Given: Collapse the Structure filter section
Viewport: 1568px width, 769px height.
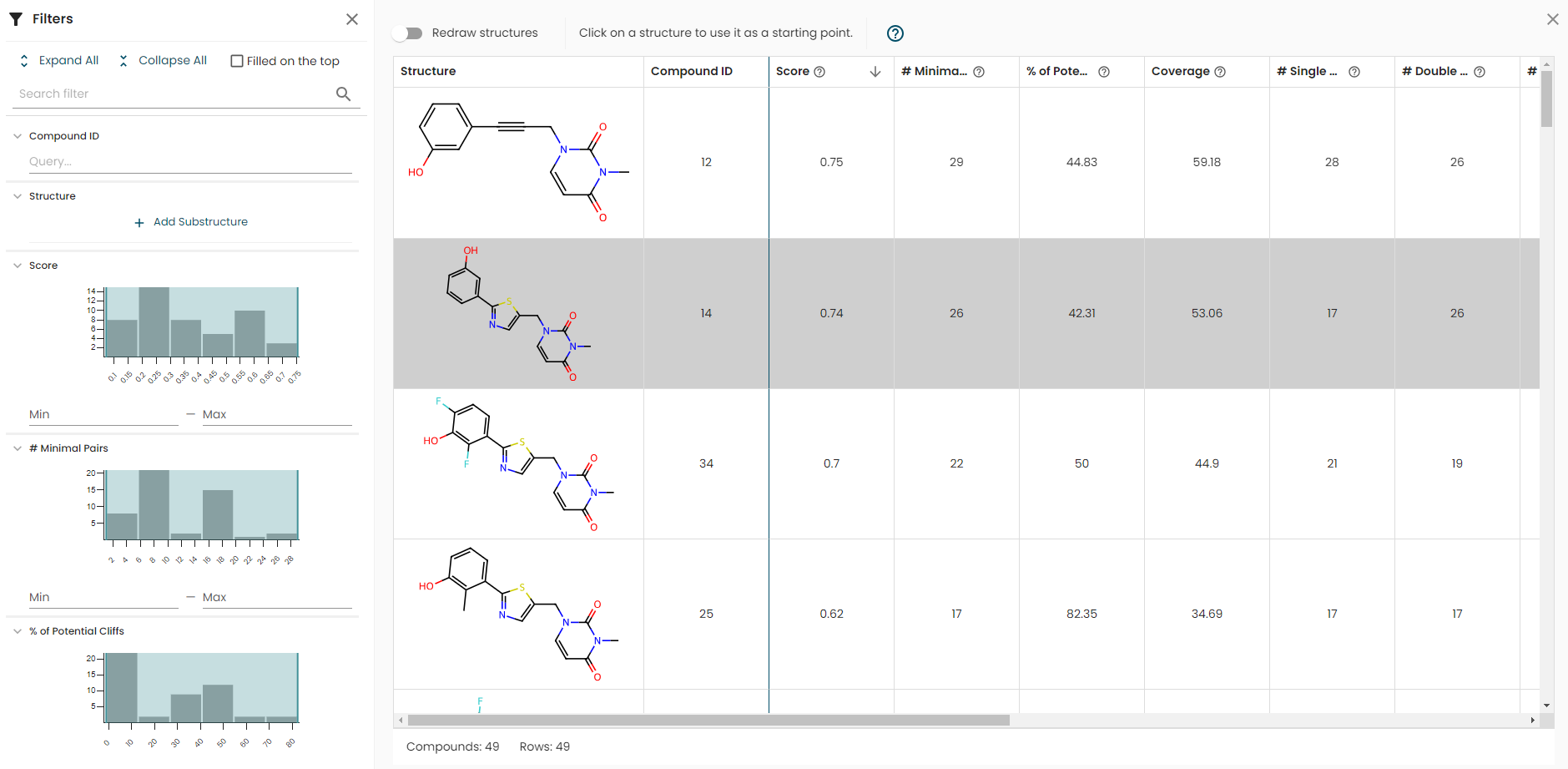Looking at the screenshot, I should [x=18, y=196].
